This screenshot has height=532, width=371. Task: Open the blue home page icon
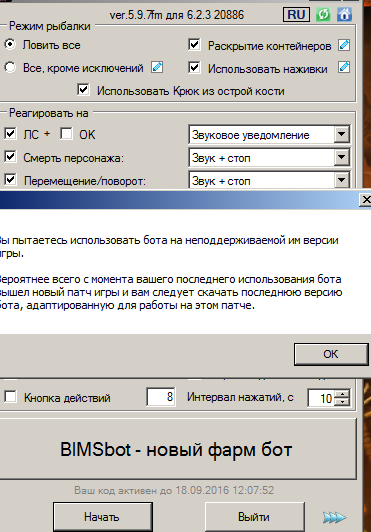tap(344, 15)
